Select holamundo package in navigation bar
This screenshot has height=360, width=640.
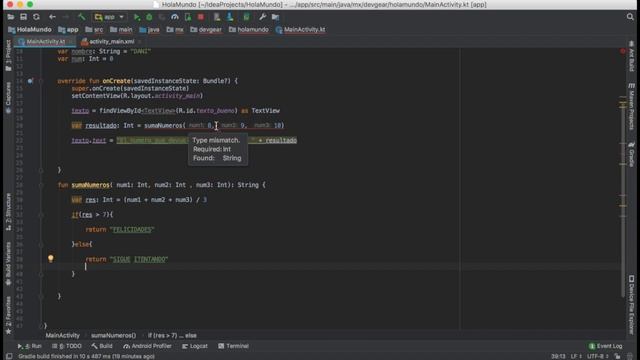click(x=249, y=29)
